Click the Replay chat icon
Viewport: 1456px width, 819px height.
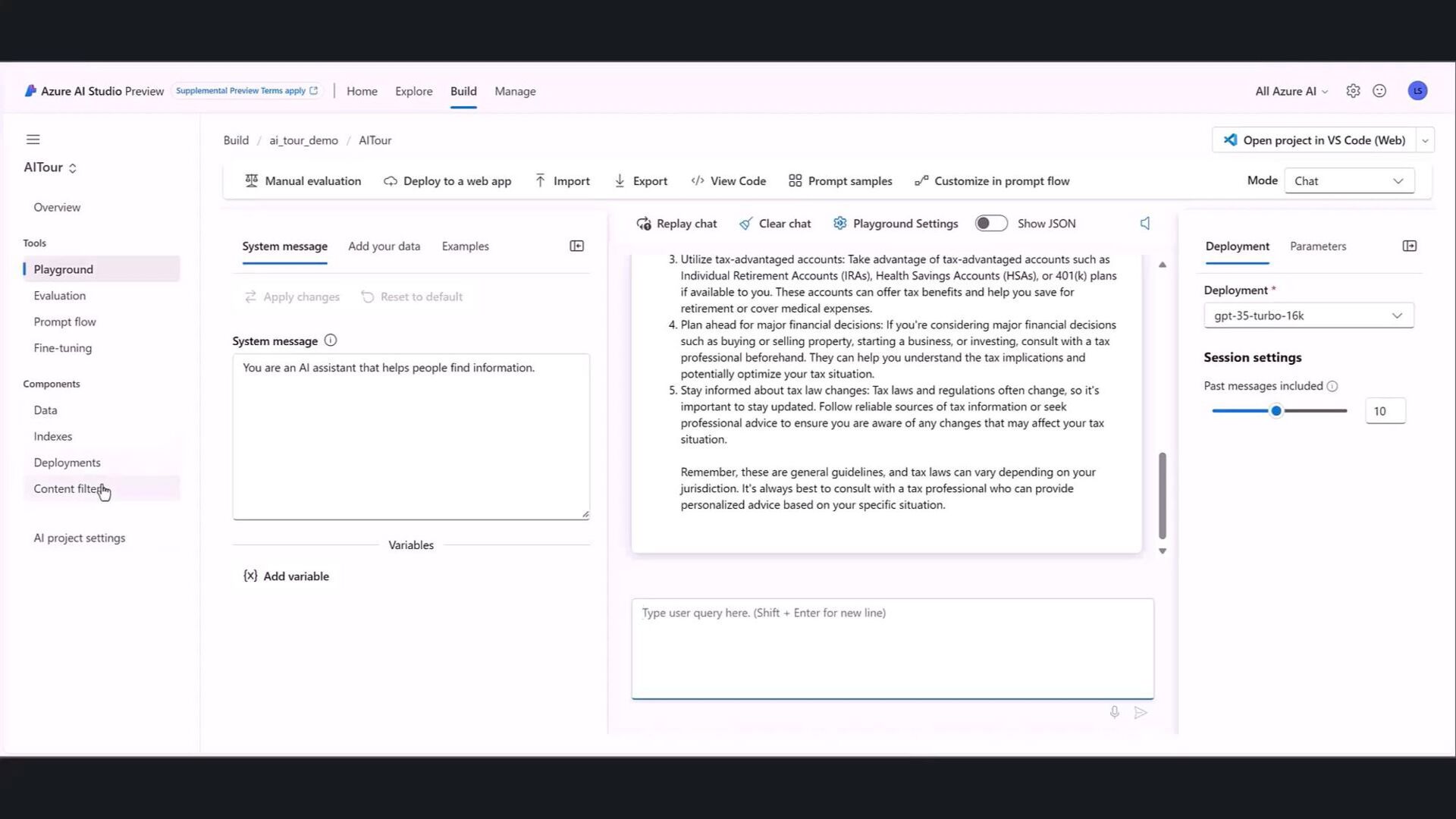coord(644,224)
